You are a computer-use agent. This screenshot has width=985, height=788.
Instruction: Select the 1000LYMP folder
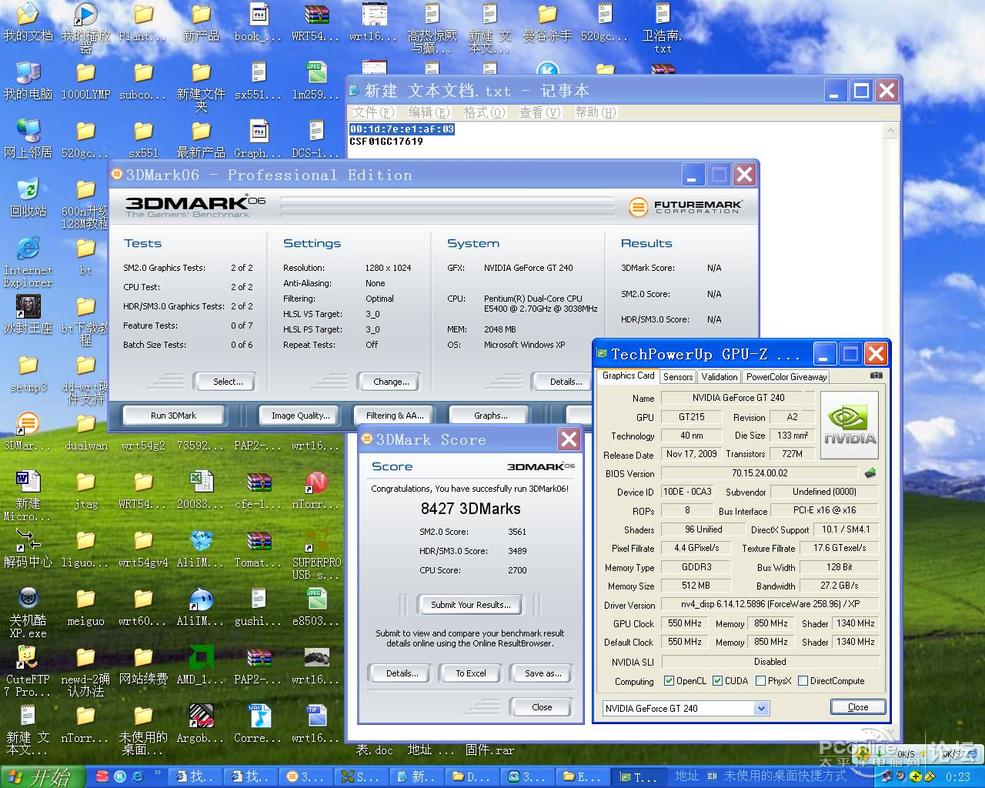point(85,82)
